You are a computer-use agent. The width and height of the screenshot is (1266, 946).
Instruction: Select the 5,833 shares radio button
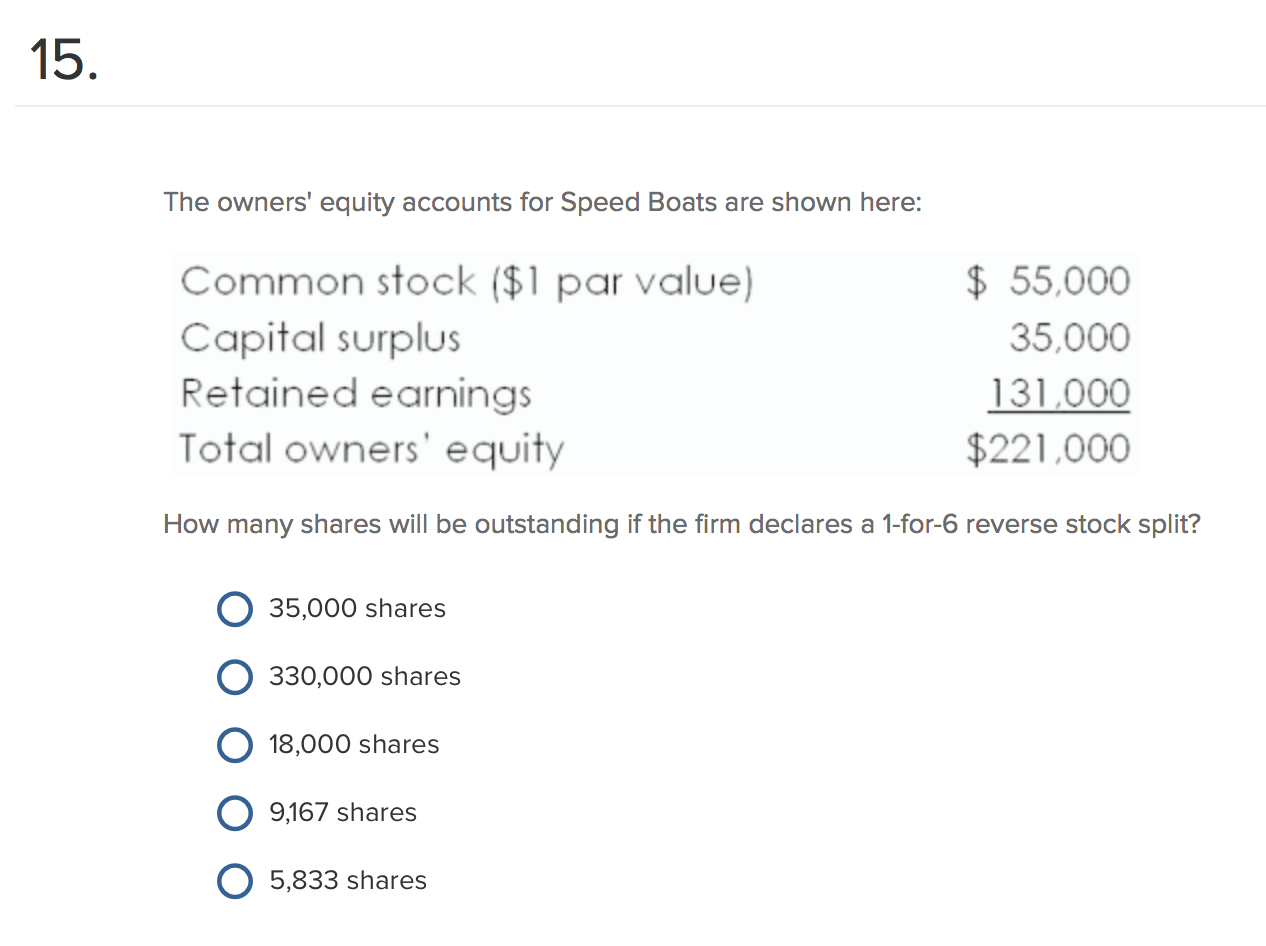pyautogui.click(x=234, y=881)
